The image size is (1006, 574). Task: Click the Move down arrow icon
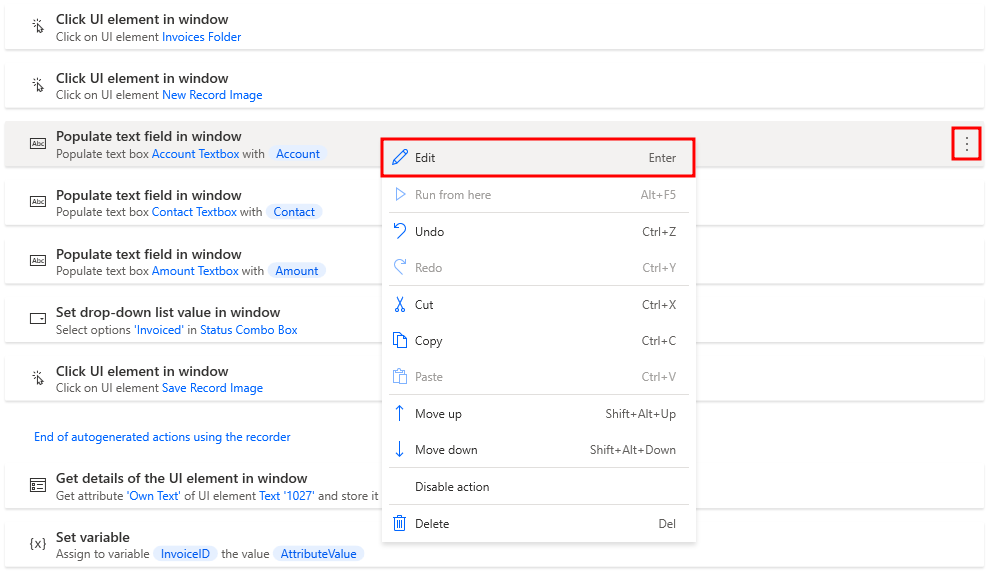(400, 449)
